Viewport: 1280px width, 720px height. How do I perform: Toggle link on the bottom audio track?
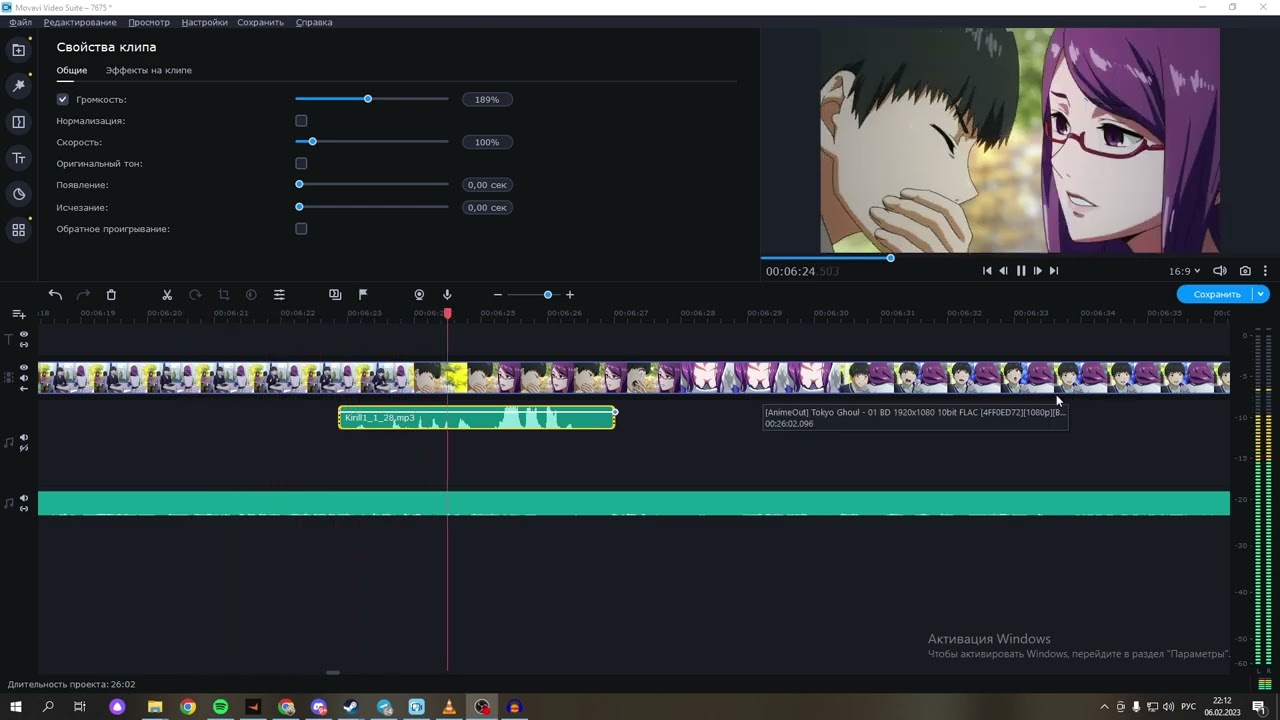(24, 508)
